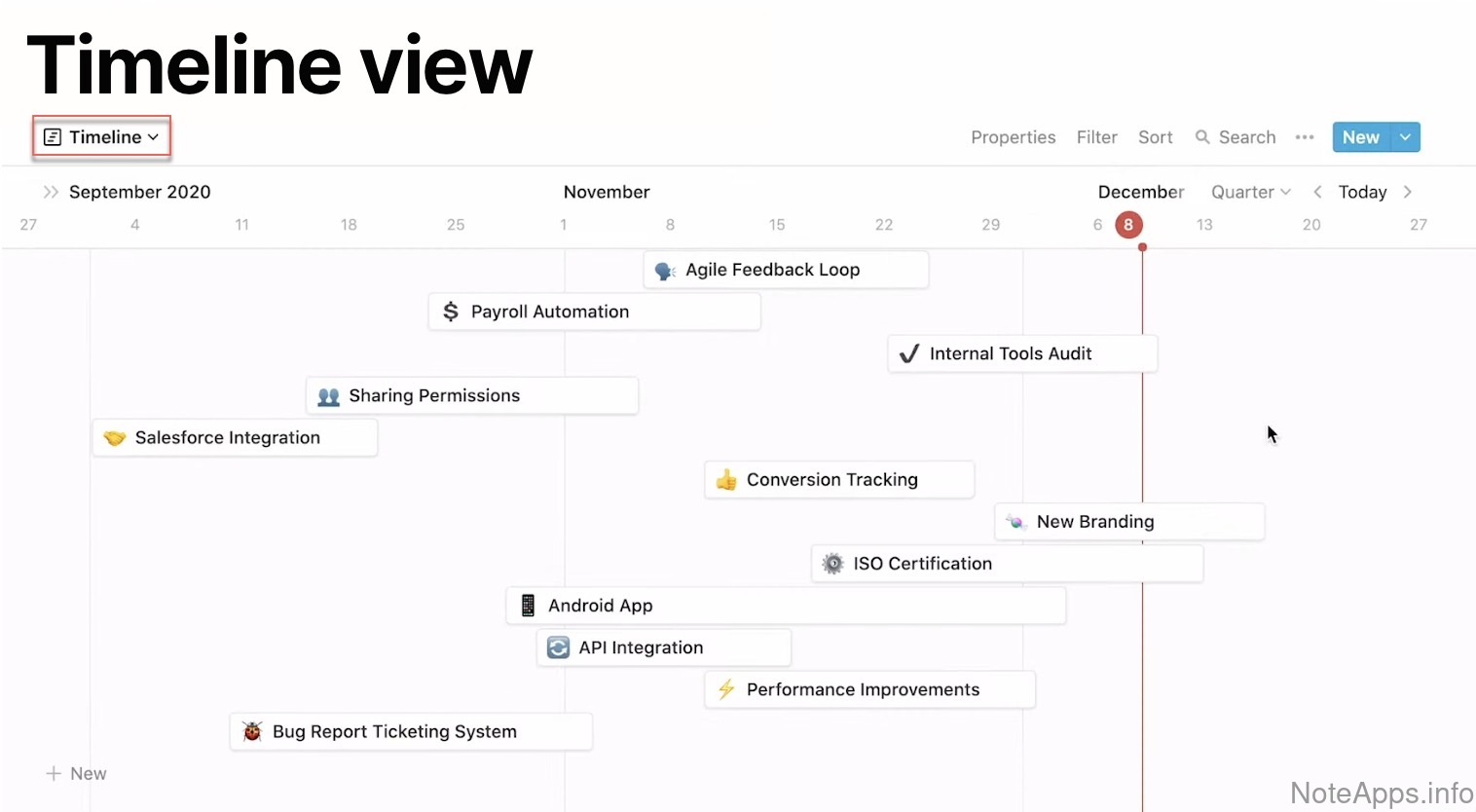Viewport: 1476px width, 812px height.
Task: Open the Timeline view switcher dropdown
Action: [x=102, y=137]
